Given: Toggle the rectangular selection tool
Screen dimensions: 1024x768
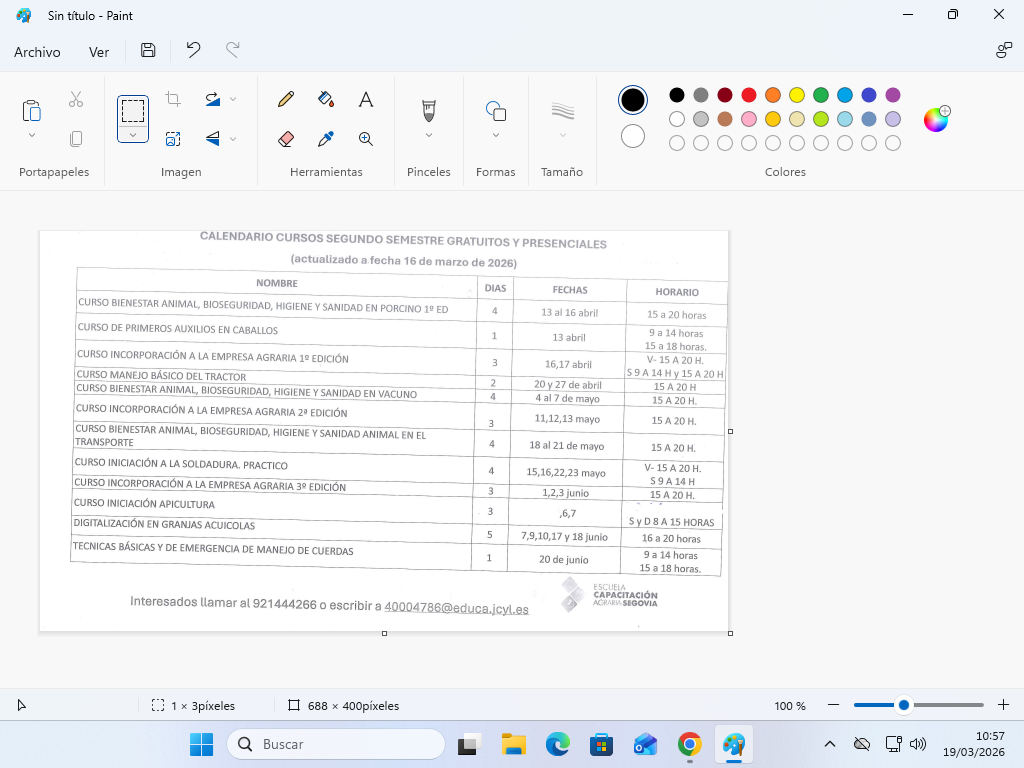Looking at the screenshot, I should [x=133, y=110].
